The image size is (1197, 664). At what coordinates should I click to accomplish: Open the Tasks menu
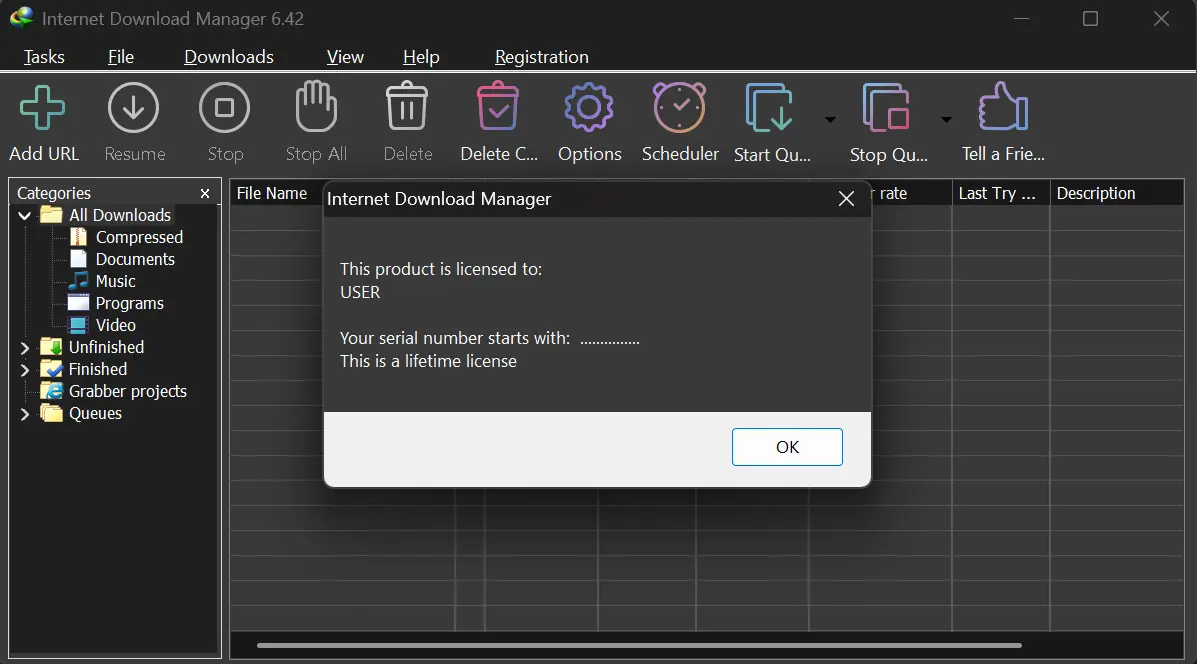[44, 57]
